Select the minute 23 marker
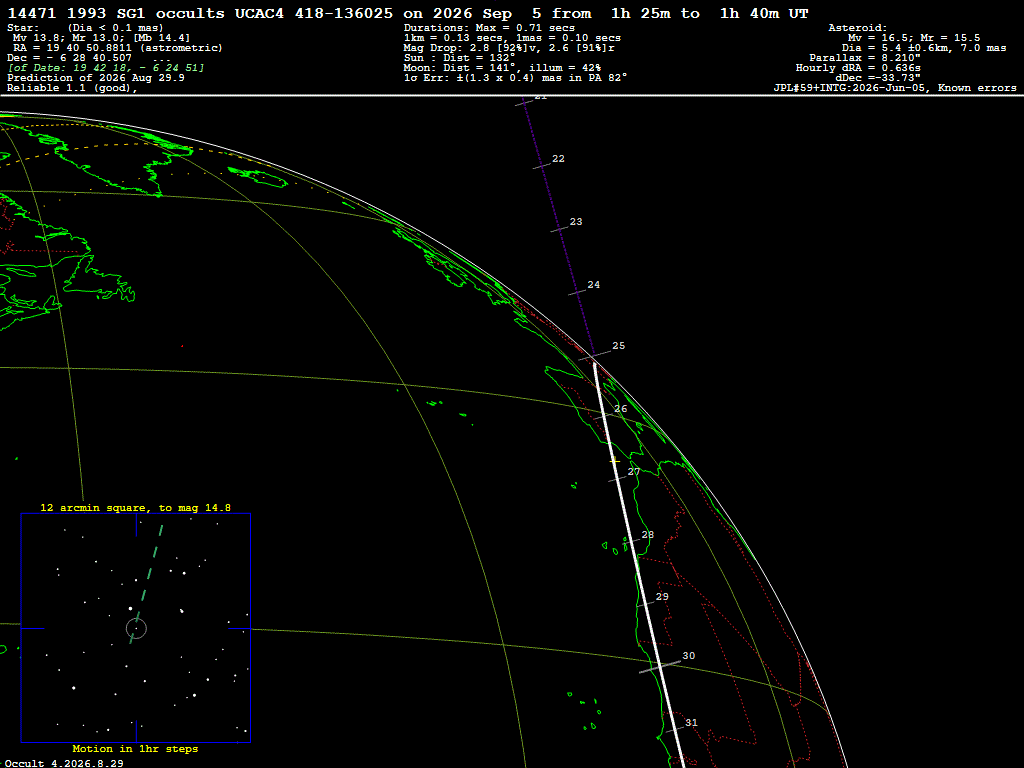Image resolution: width=1024 pixels, height=768 pixels. tap(576, 222)
